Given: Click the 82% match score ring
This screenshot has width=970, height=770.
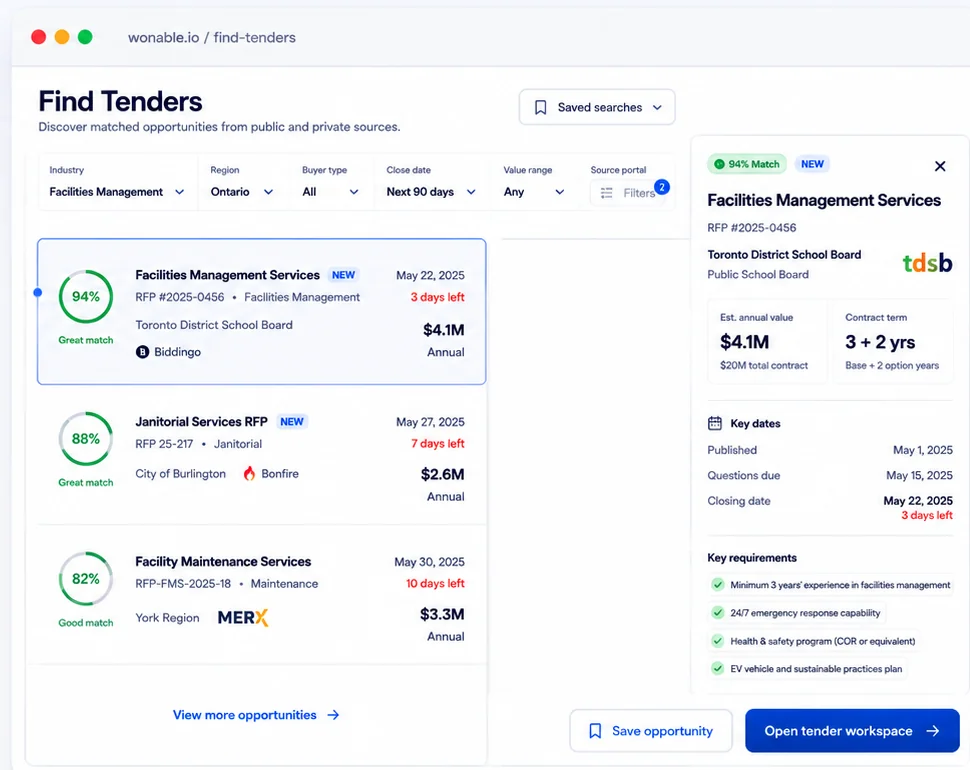Looking at the screenshot, I should click(86, 579).
